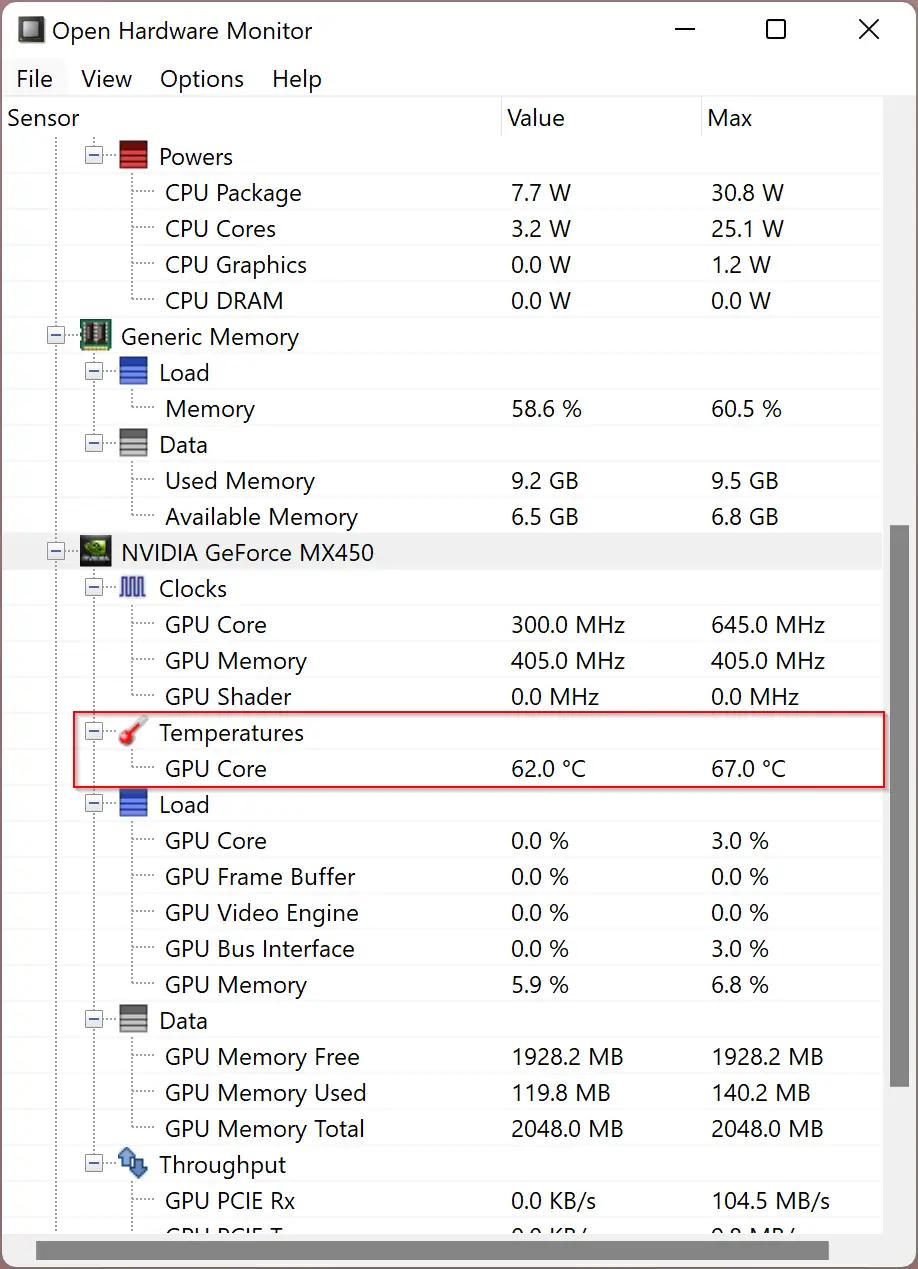Collapse the NVIDIA GeForce MX450 node
This screenshot has width=918, height=1269.
point(56,552)
